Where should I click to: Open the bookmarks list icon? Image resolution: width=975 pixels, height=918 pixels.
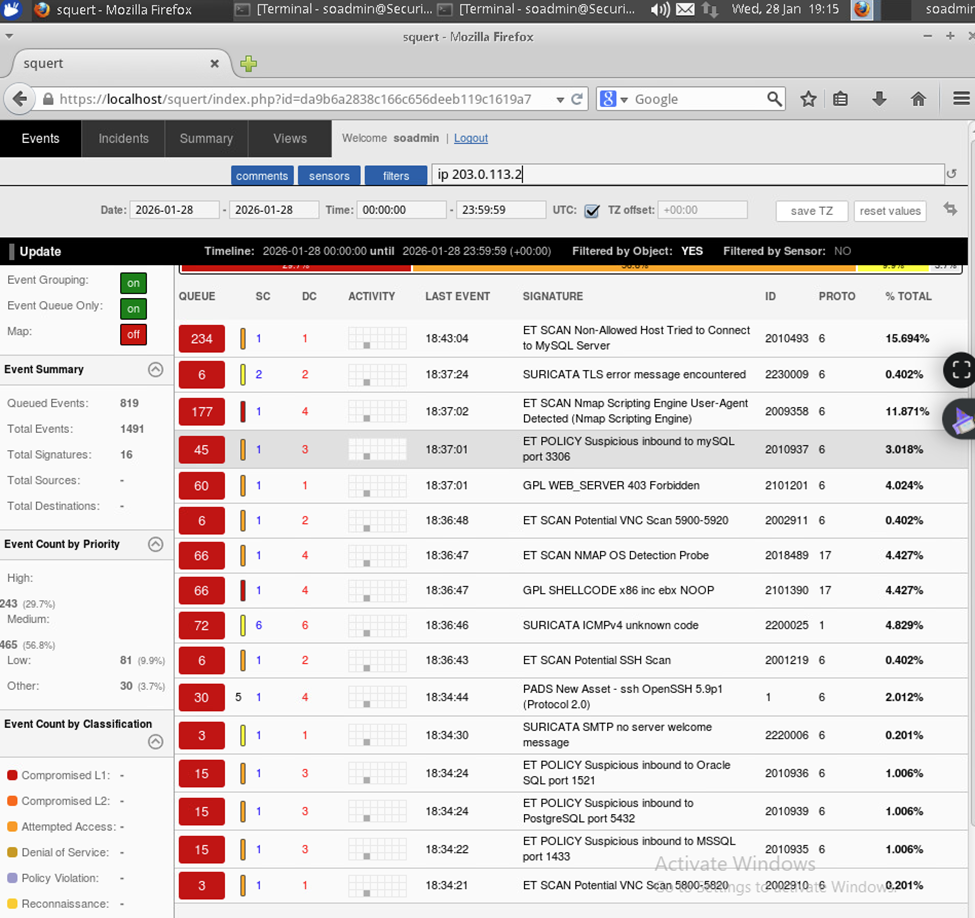pyautogui.click(x=840, y=99)
